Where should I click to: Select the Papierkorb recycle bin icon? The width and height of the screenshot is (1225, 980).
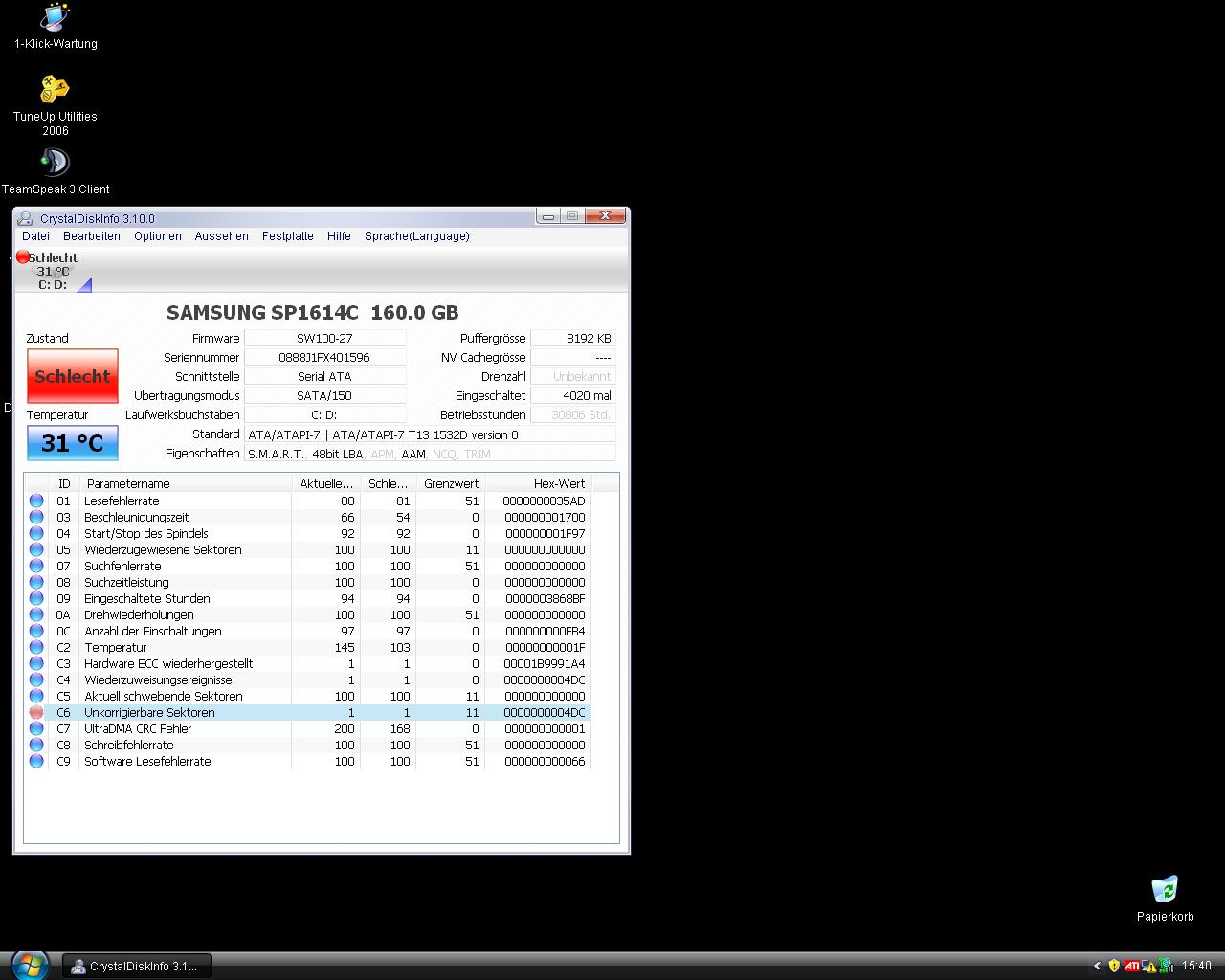pyautogui.click(x=1165, y=899)
